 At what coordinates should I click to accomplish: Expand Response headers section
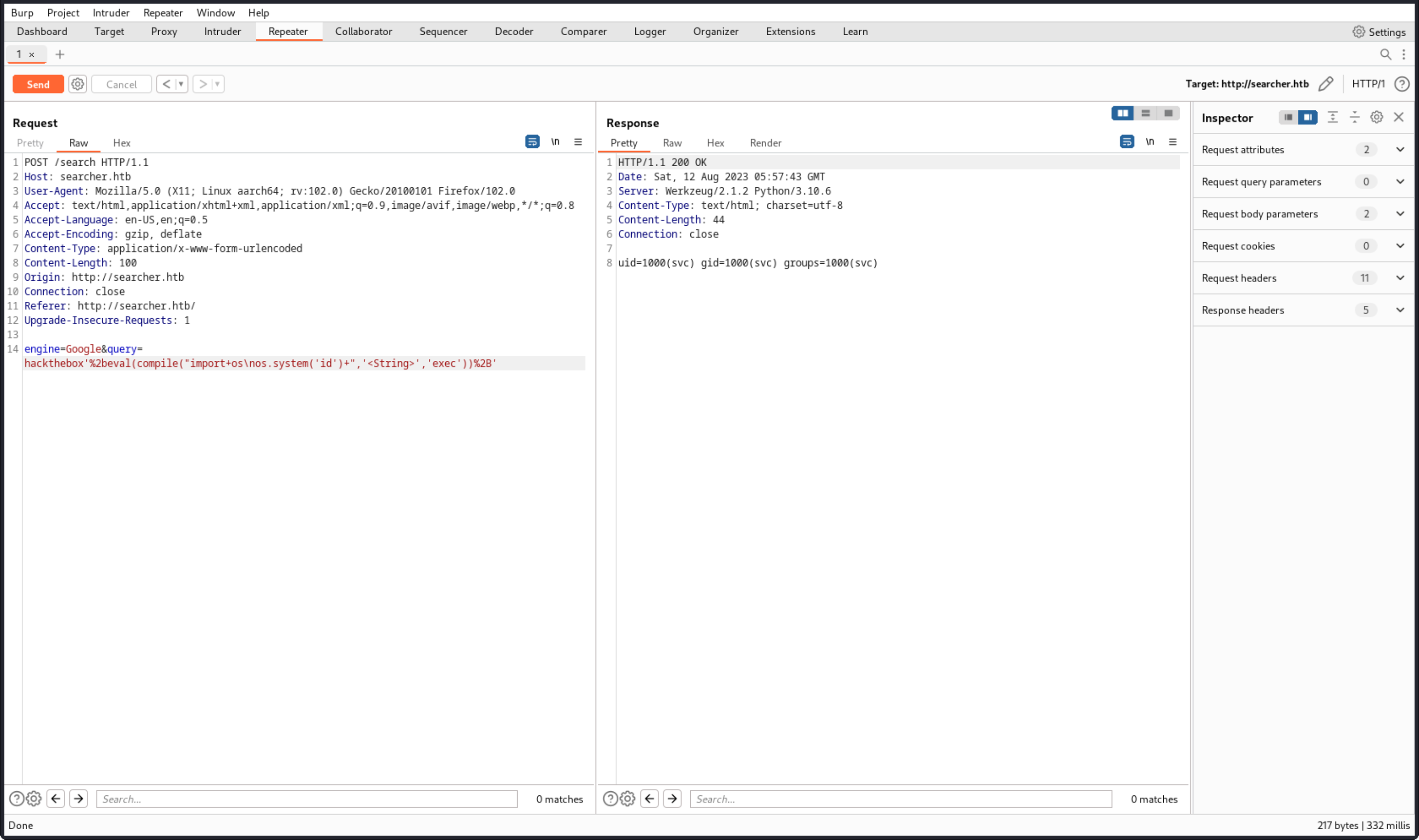pos(1400,310)
